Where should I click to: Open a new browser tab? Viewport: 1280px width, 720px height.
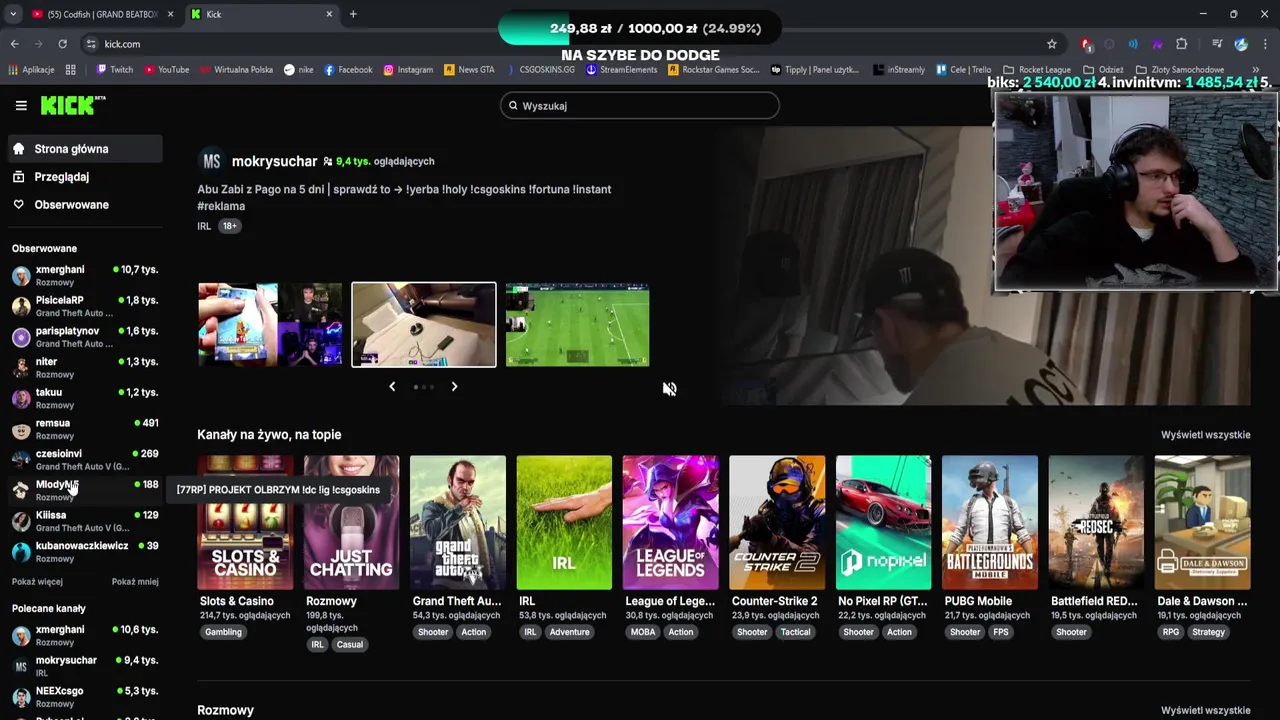point(353,14)
